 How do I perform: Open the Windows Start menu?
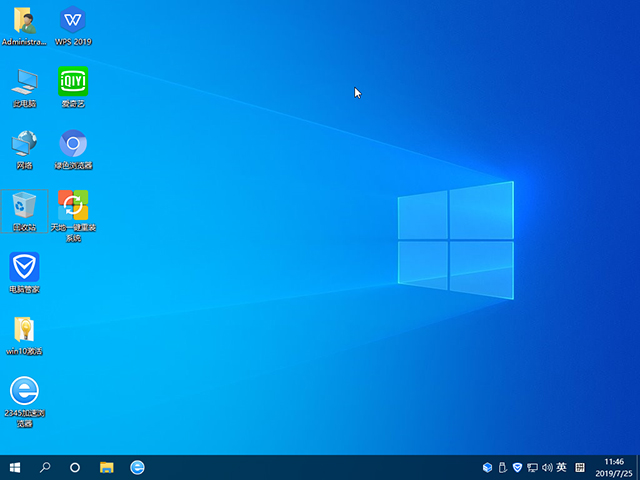click(15, 467)
